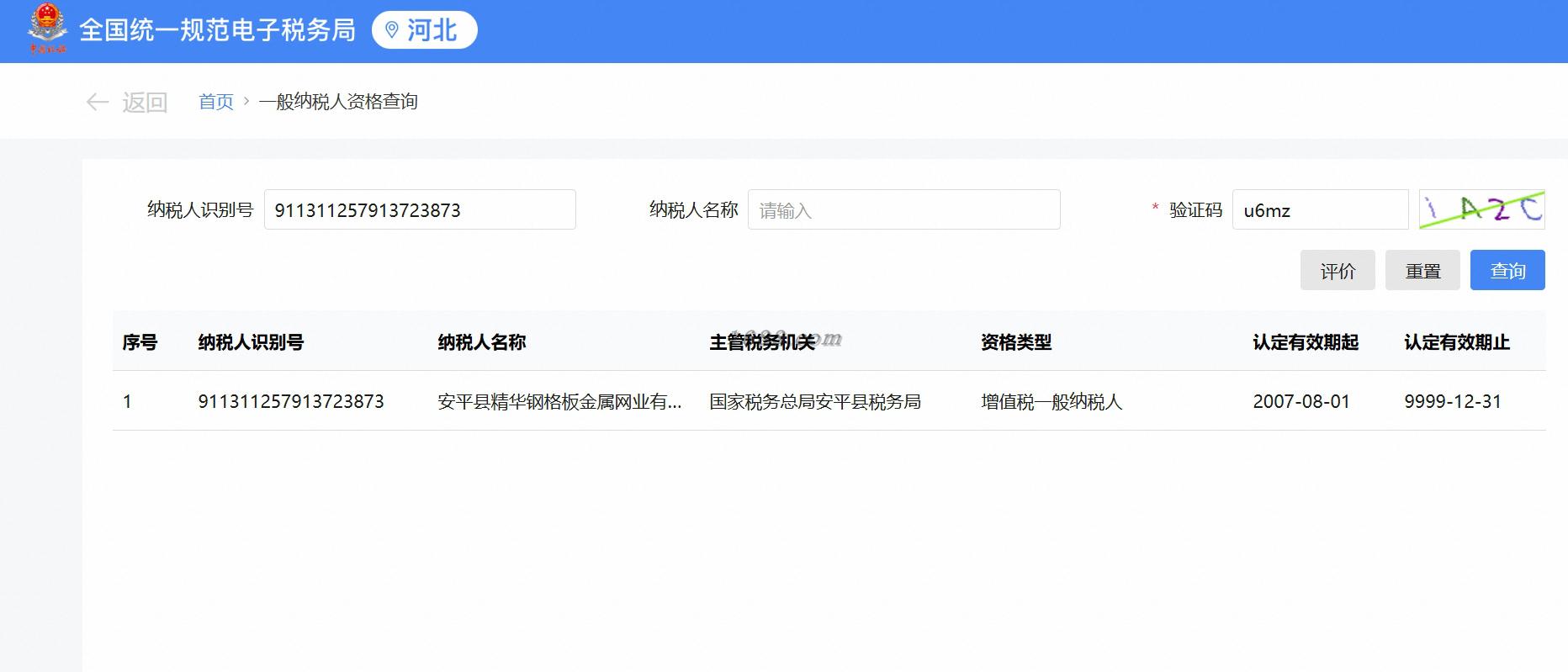Click the back arrow icon
The image size is (1568, 672).
(98, 103)
